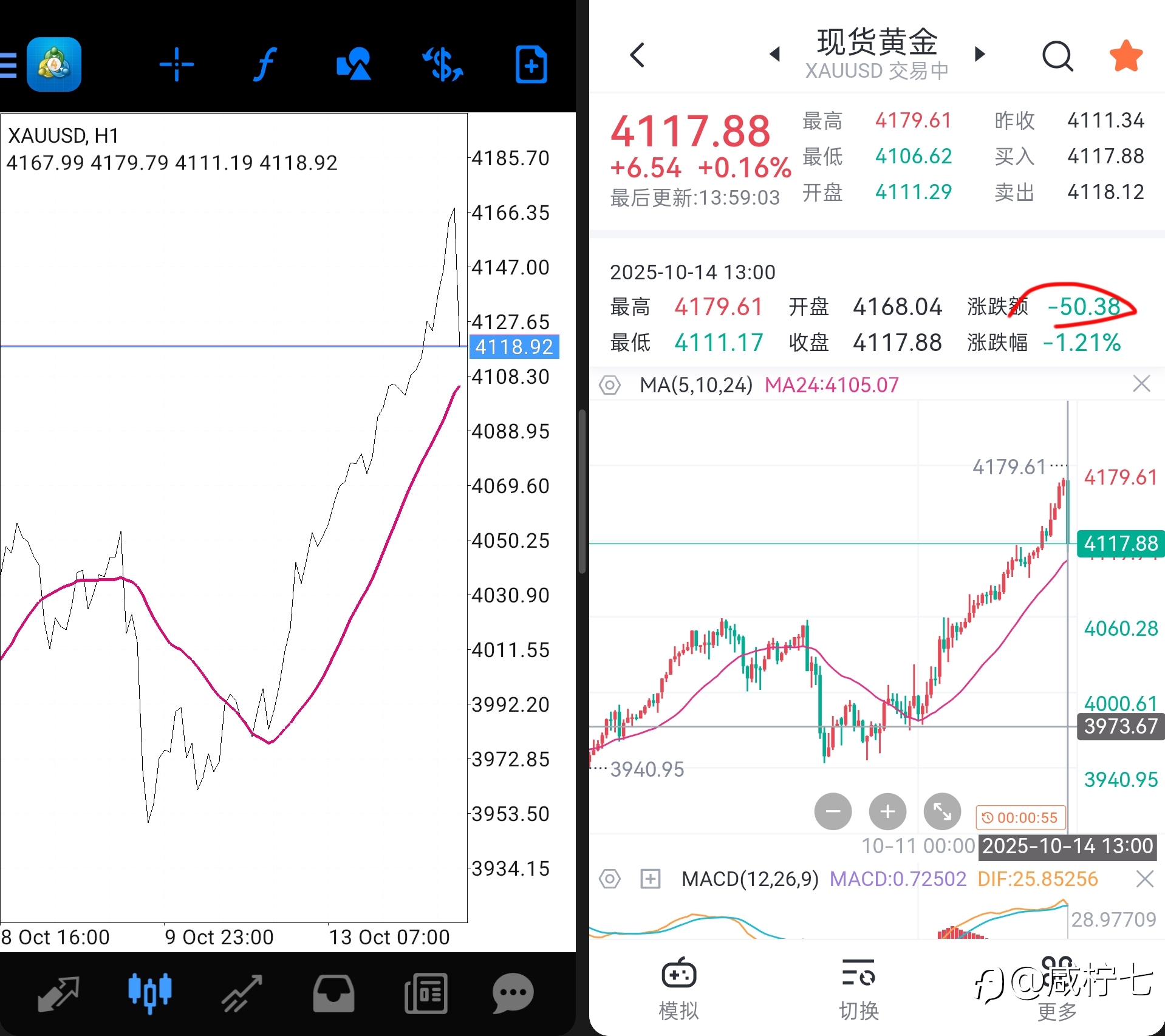This screenshot has width=1165, height=1036.
Task: Open the chat messages tab
Action: [513, 993]
